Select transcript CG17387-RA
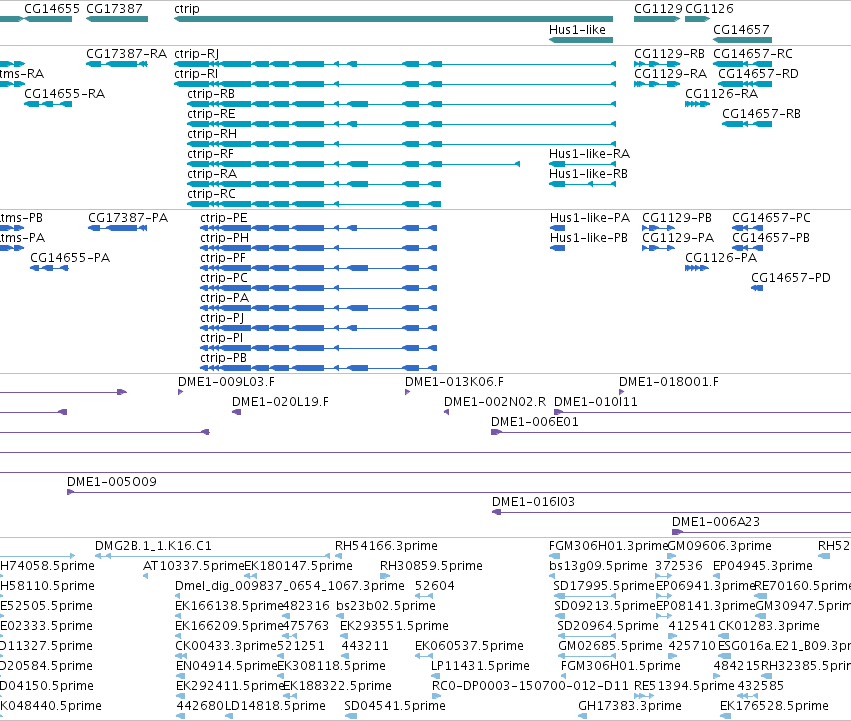This screenshot has width=851, height=721. click(126, 54)
